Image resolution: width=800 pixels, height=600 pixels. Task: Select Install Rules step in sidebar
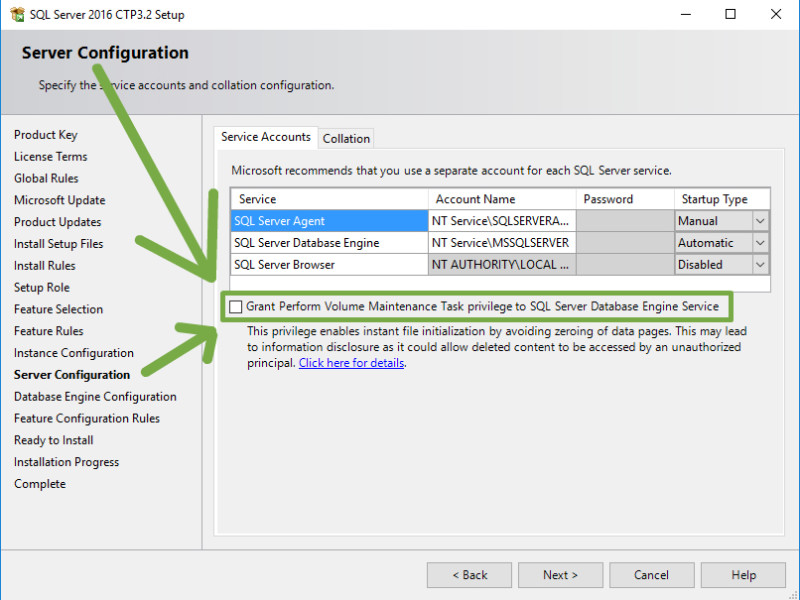tap(45, 266)
